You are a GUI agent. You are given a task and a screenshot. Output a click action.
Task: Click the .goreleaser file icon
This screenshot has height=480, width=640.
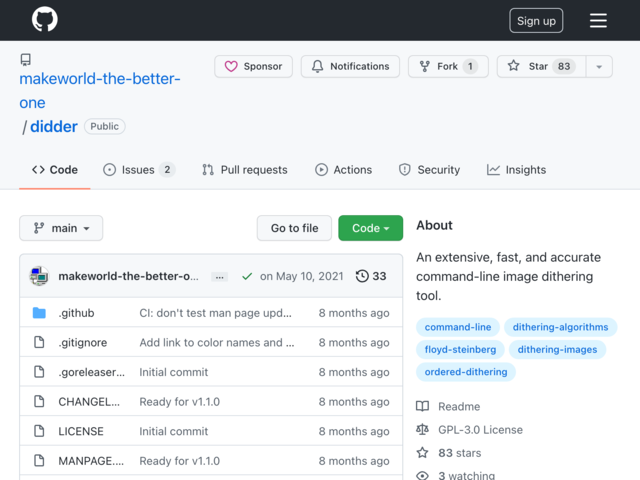(x=39, y=372)
